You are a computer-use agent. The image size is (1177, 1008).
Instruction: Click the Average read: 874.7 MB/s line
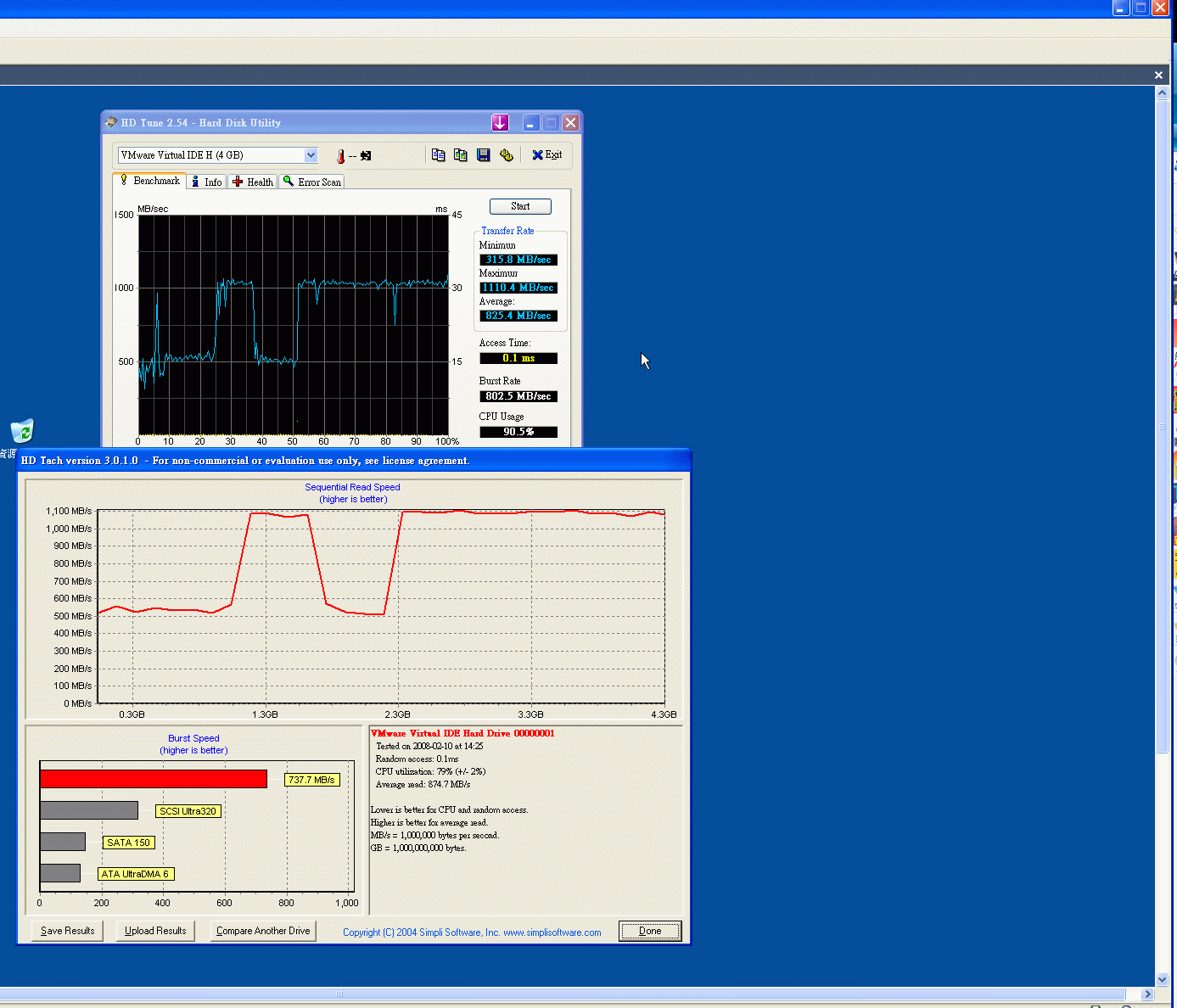click(423, 784)
